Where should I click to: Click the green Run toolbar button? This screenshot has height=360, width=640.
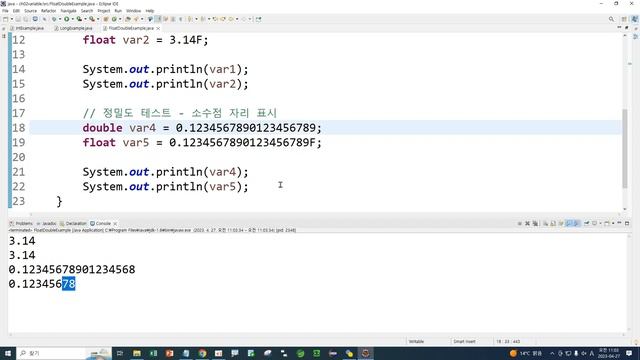pos(67,19)
